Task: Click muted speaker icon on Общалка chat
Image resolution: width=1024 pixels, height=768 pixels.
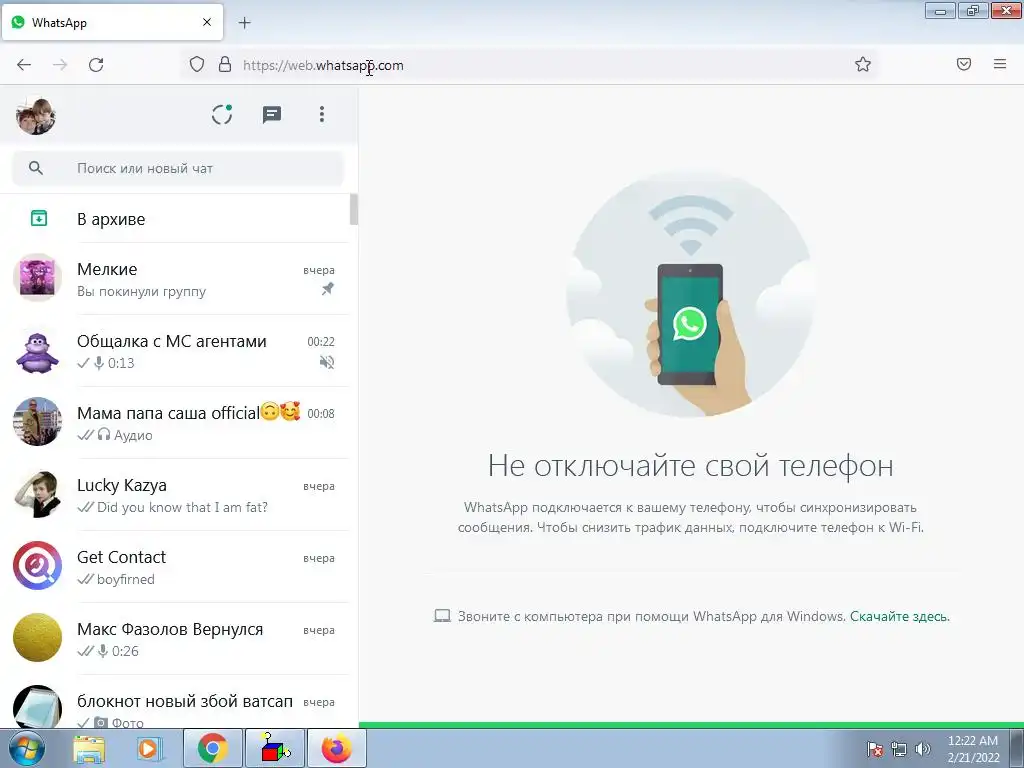Action: coord(327,362)
